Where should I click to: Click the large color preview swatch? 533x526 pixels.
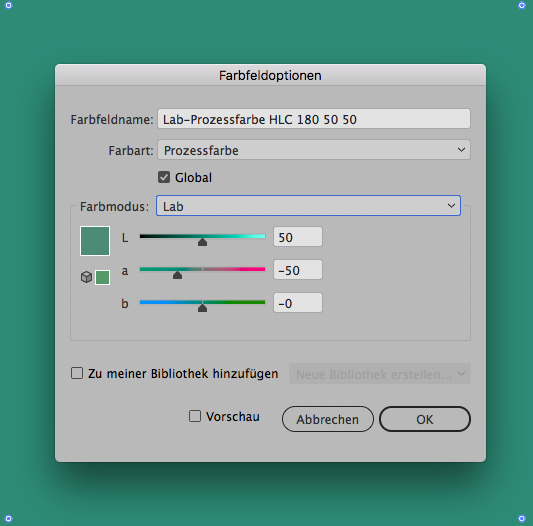[x=95, y=241]
